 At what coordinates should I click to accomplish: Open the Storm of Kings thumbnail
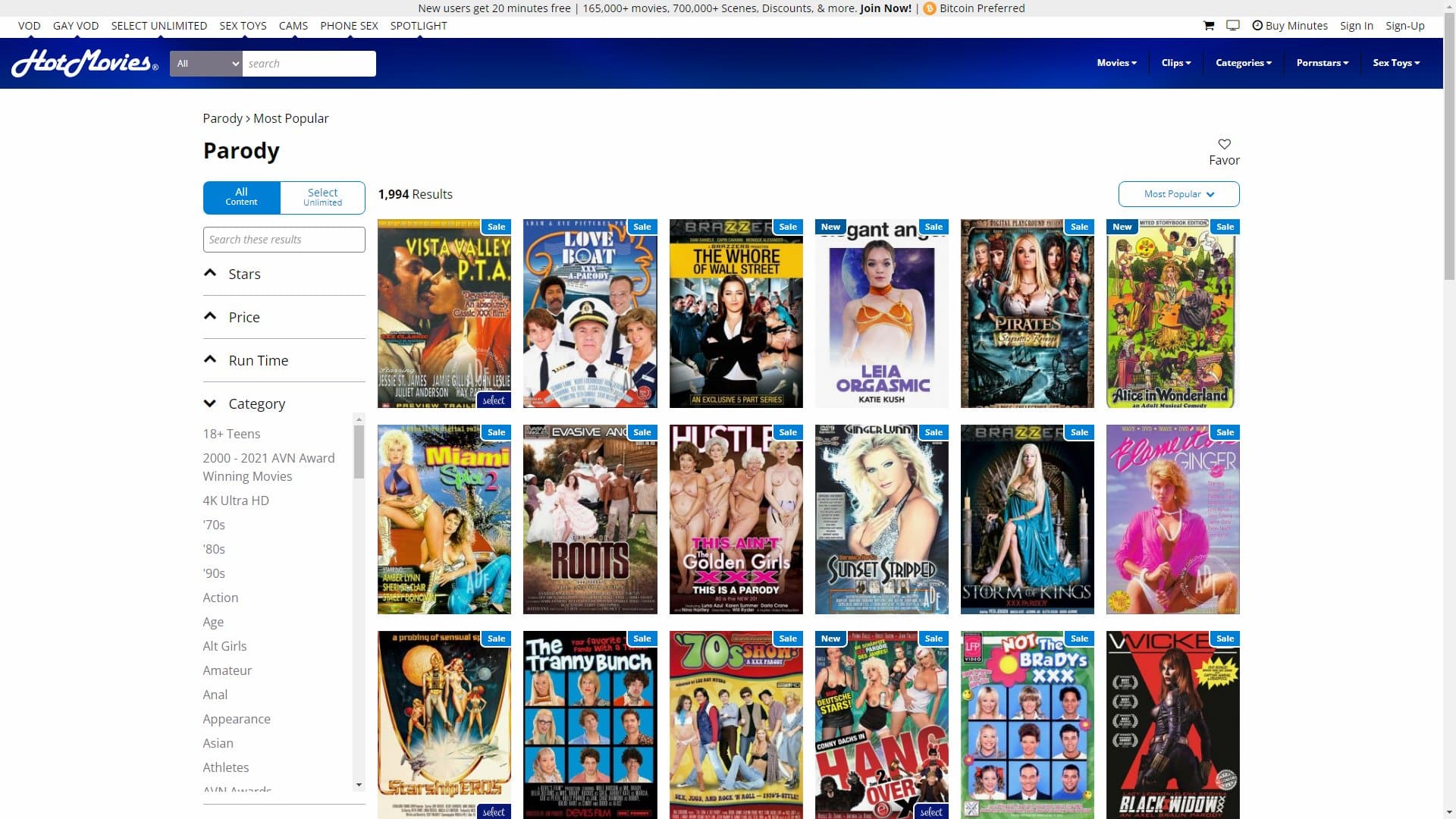click(x=1027, y=519)
